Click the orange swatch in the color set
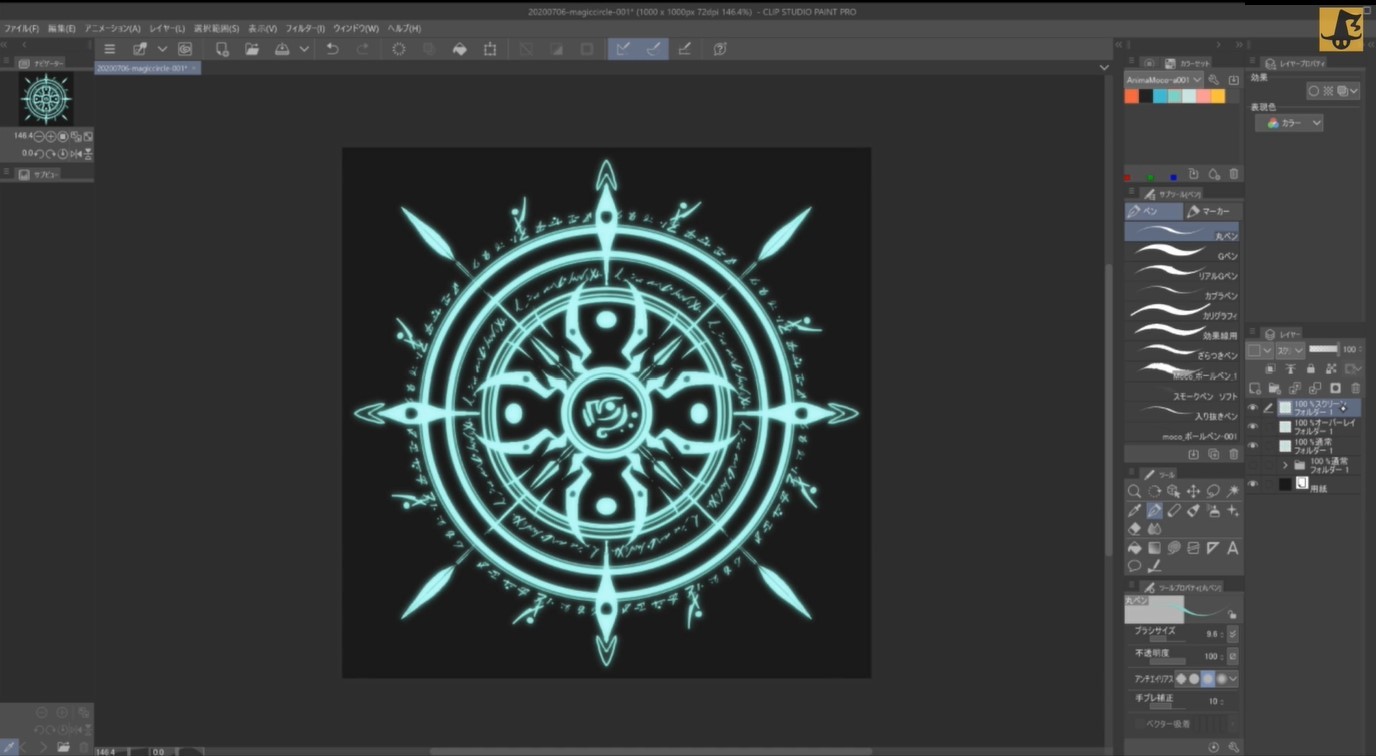Image resolution: width=1376 pixels, height=756 pixels. click(1130, 95)
